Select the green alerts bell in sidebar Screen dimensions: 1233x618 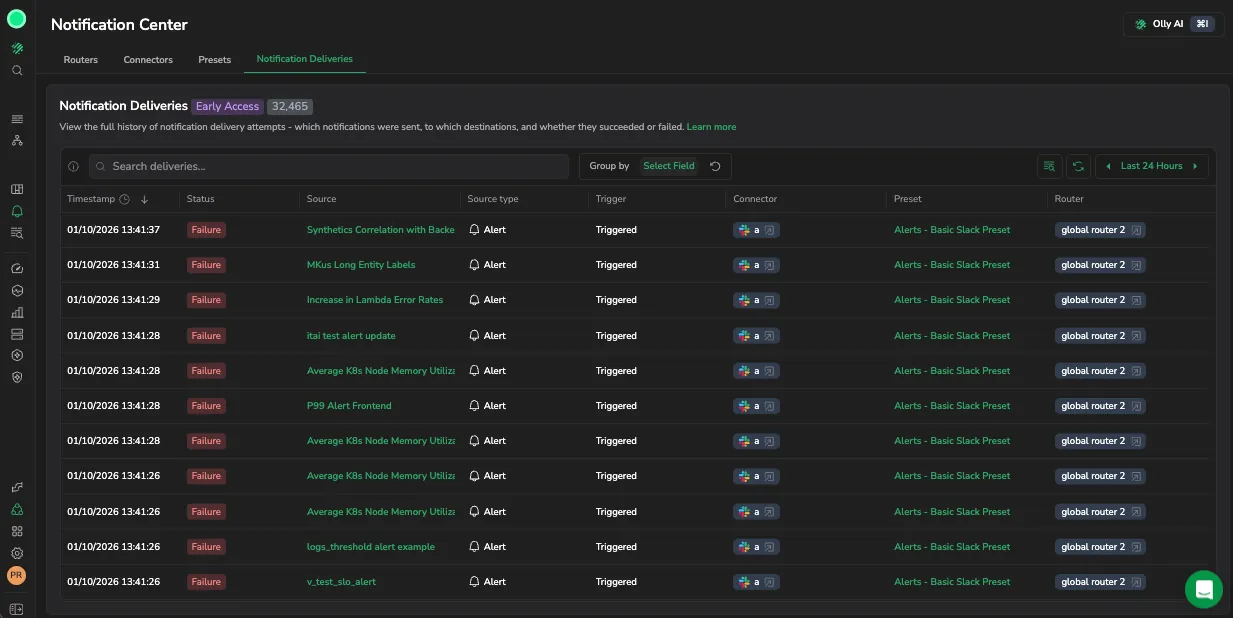(x=17, y=211)
